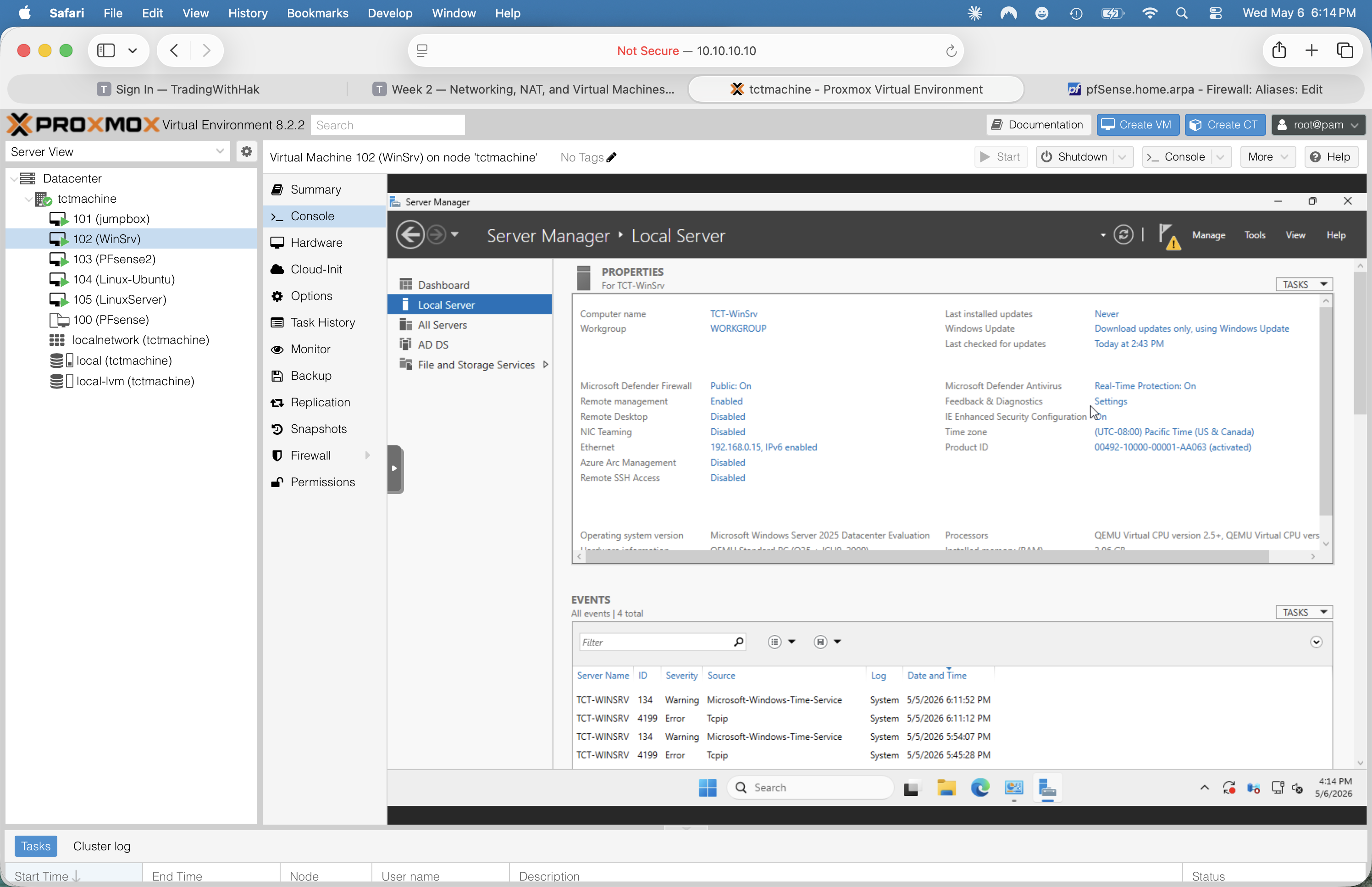Click the TCT-WinSrv computer name link
The image size is (1372, 887).
click(734, 313)
